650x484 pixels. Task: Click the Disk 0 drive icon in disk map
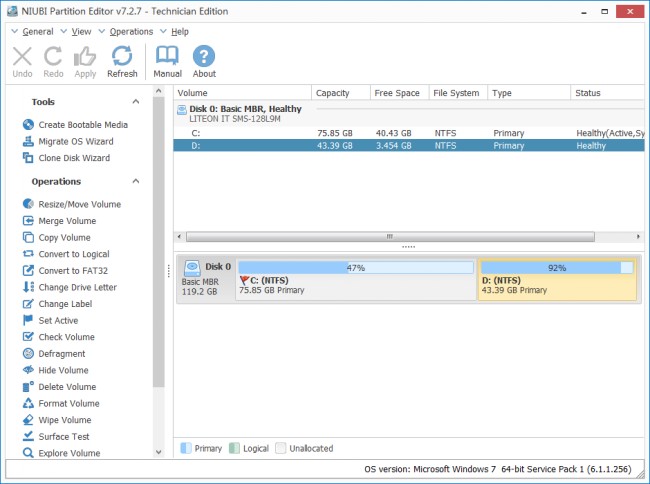192,268
